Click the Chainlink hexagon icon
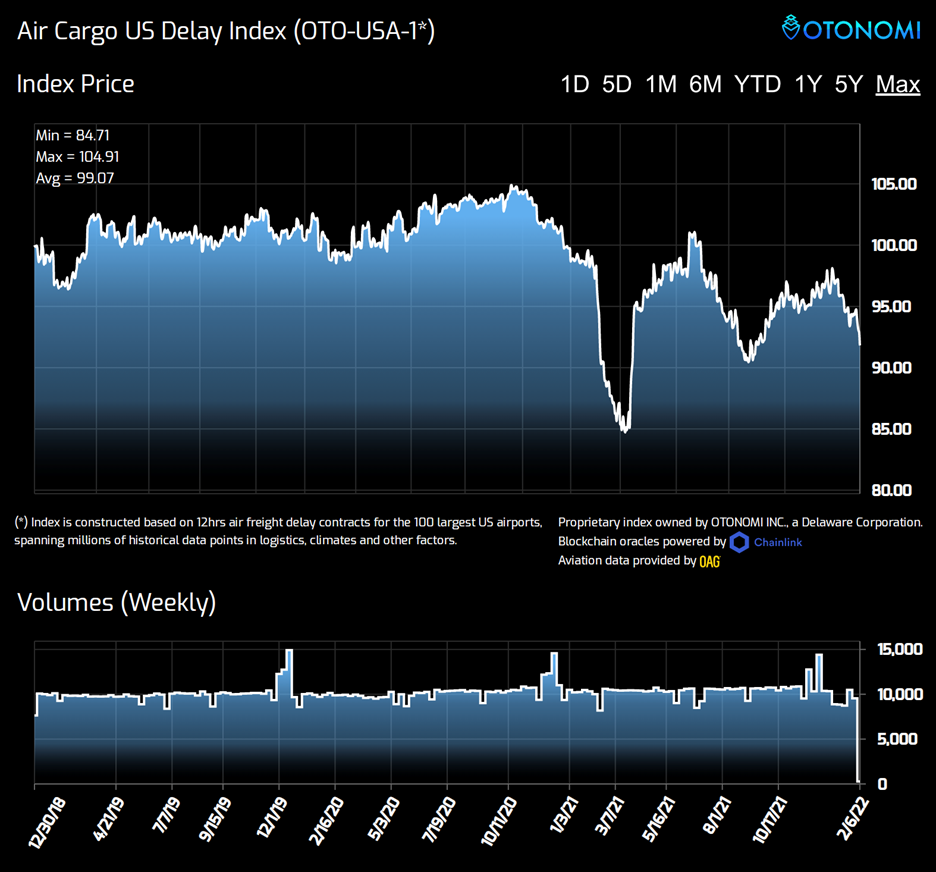Image resolution: width=936 pixels, height=872 pixels. tap(739, 542)
